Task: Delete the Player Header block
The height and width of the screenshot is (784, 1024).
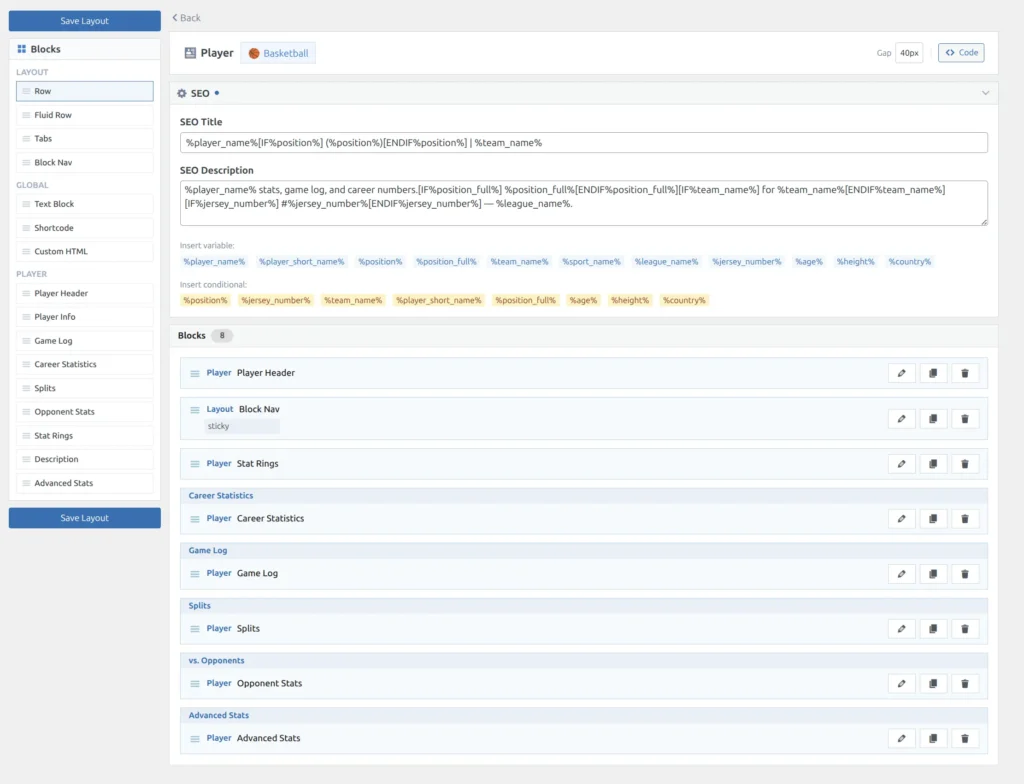Action: point(965,373)
